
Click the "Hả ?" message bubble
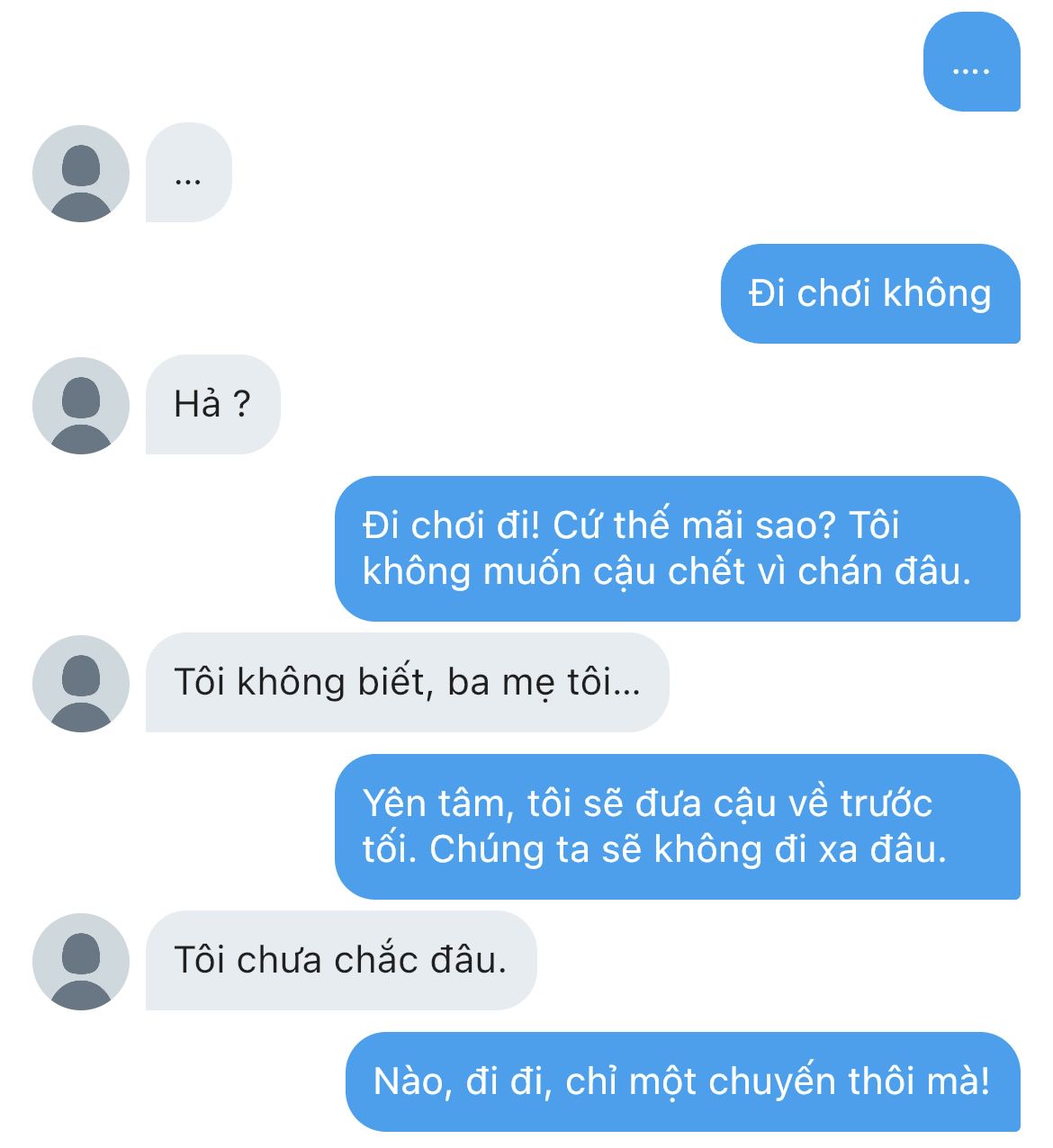coord(213,405)
